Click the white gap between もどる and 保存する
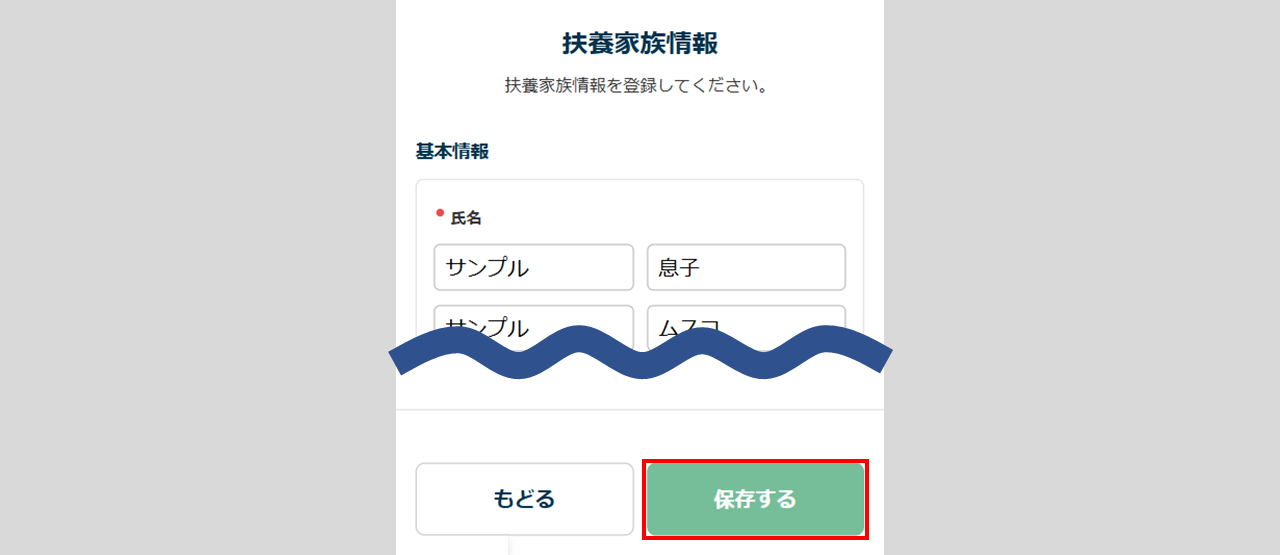The image size is (1280, 555). 640,499
